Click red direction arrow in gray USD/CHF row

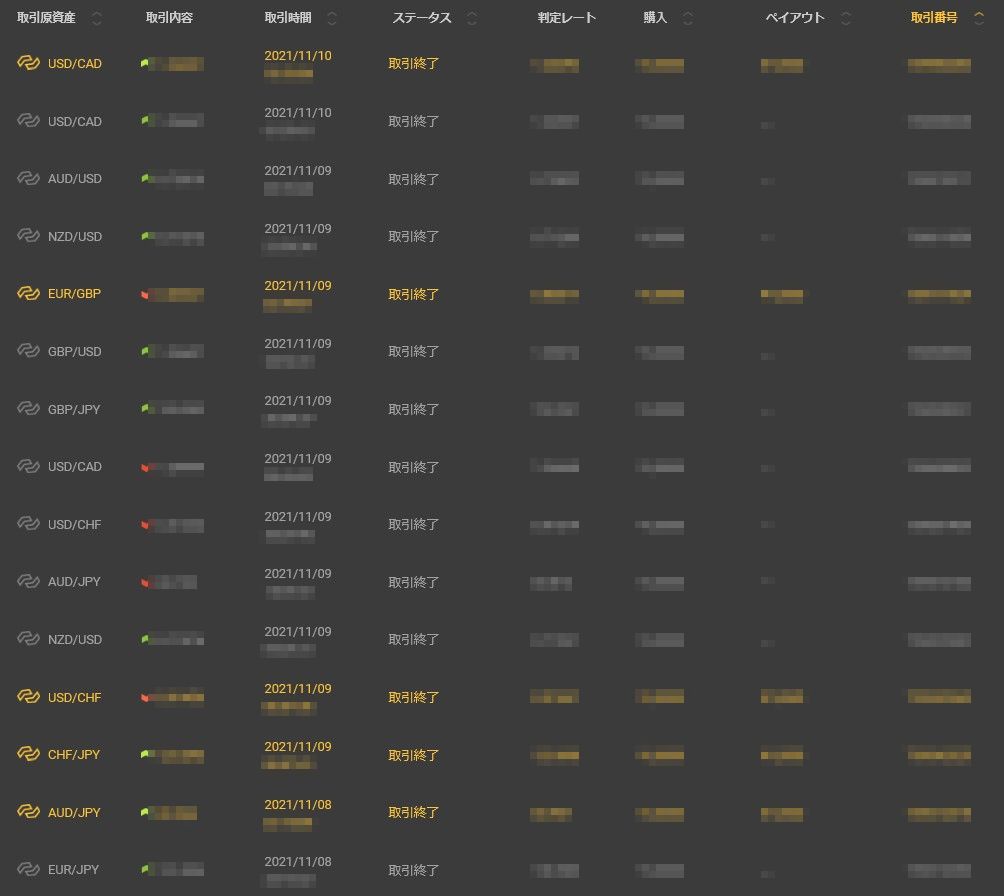(145, 525)
